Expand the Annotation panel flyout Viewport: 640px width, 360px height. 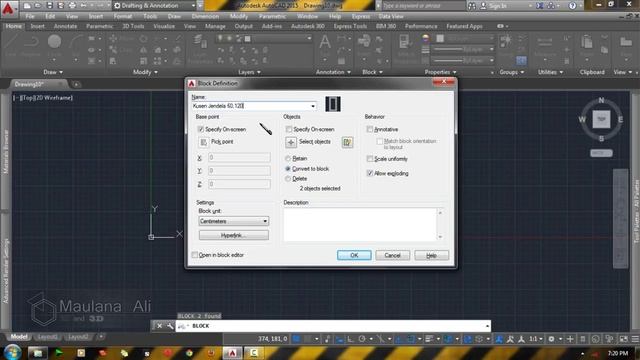point(333,72)
